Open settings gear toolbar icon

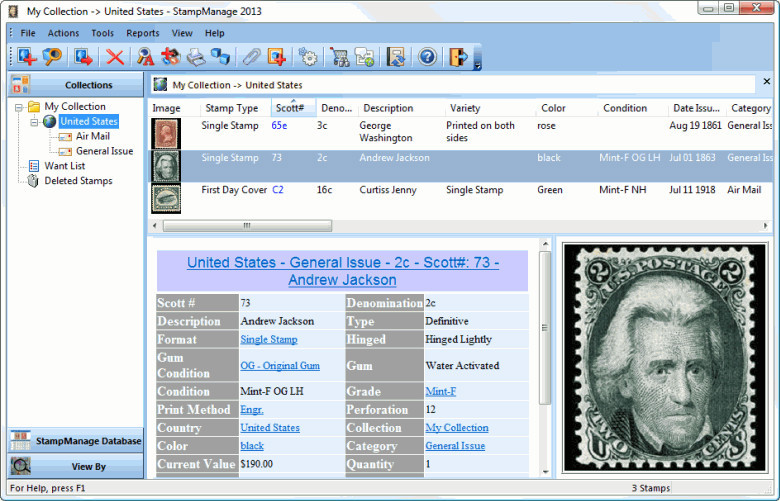coord(308,57)
